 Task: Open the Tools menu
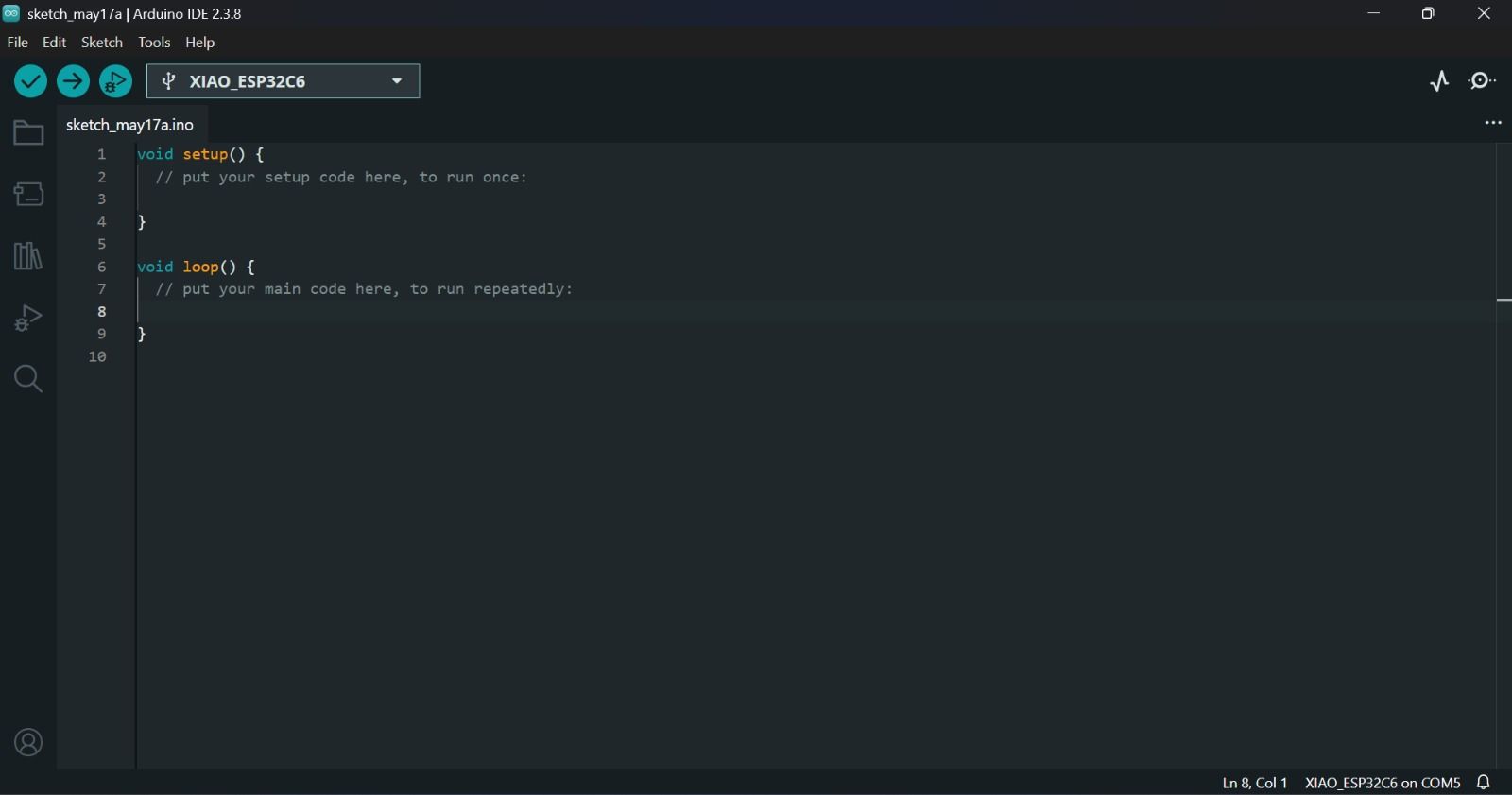(x=154, y=43)
